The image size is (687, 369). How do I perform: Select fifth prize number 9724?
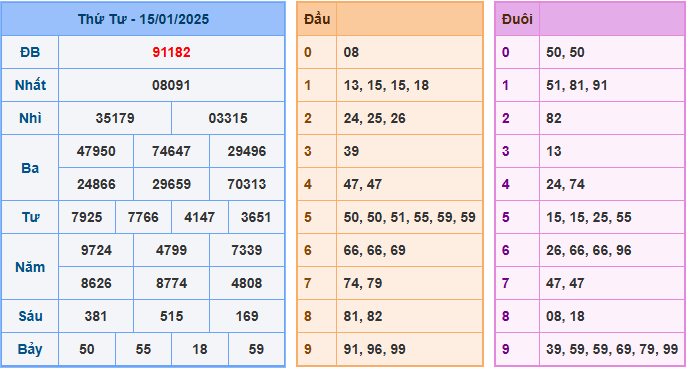click(x=96, y=250)
